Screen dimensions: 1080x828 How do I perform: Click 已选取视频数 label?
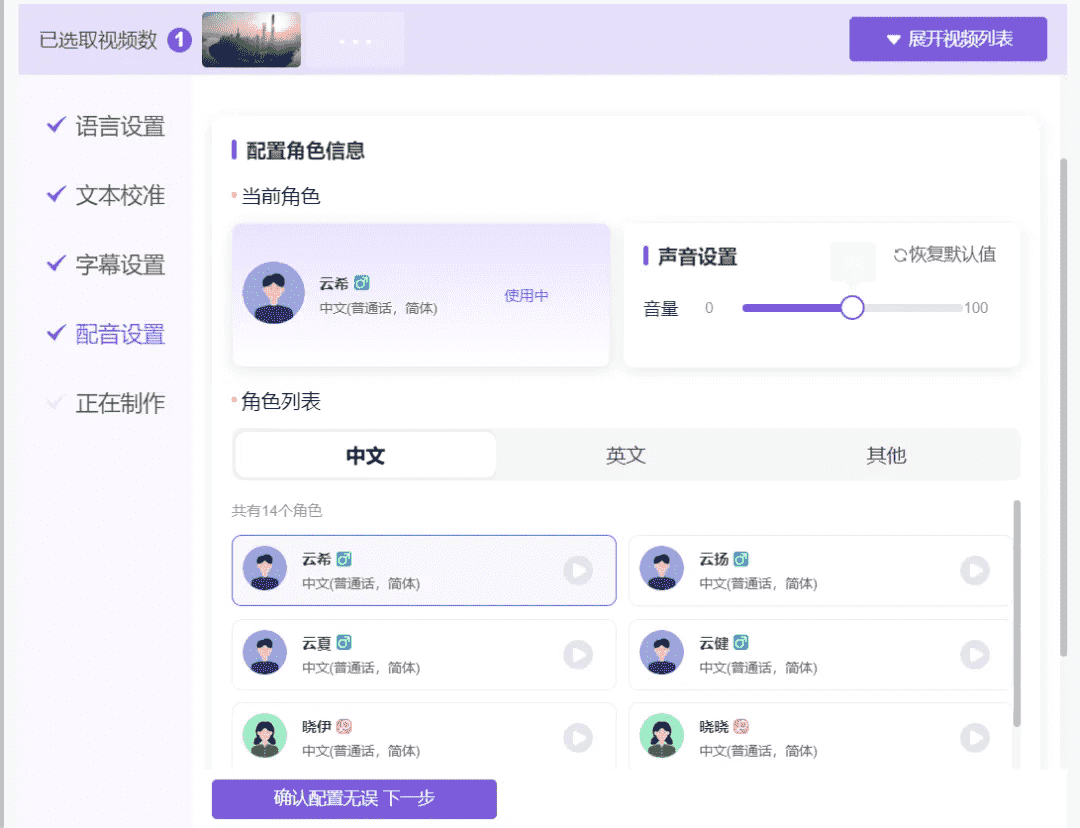(98, 40)
